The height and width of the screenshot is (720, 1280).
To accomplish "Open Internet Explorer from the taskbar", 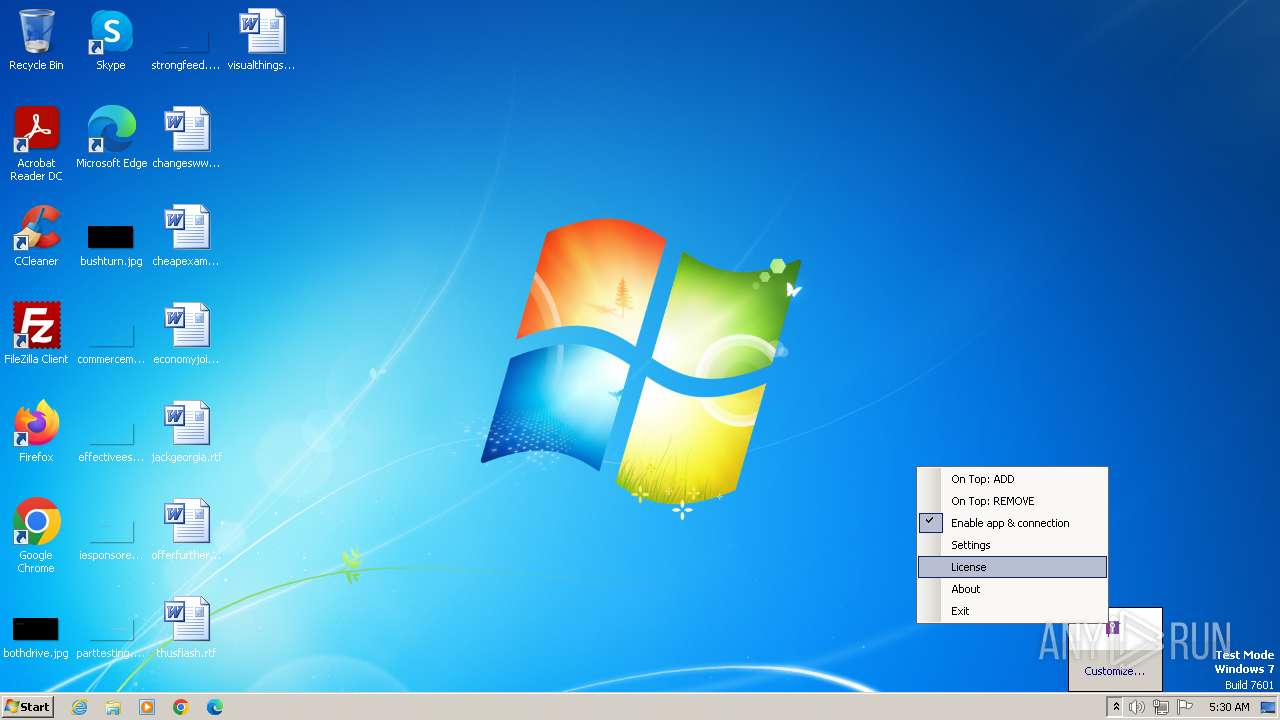I will [x=79, y=707].
